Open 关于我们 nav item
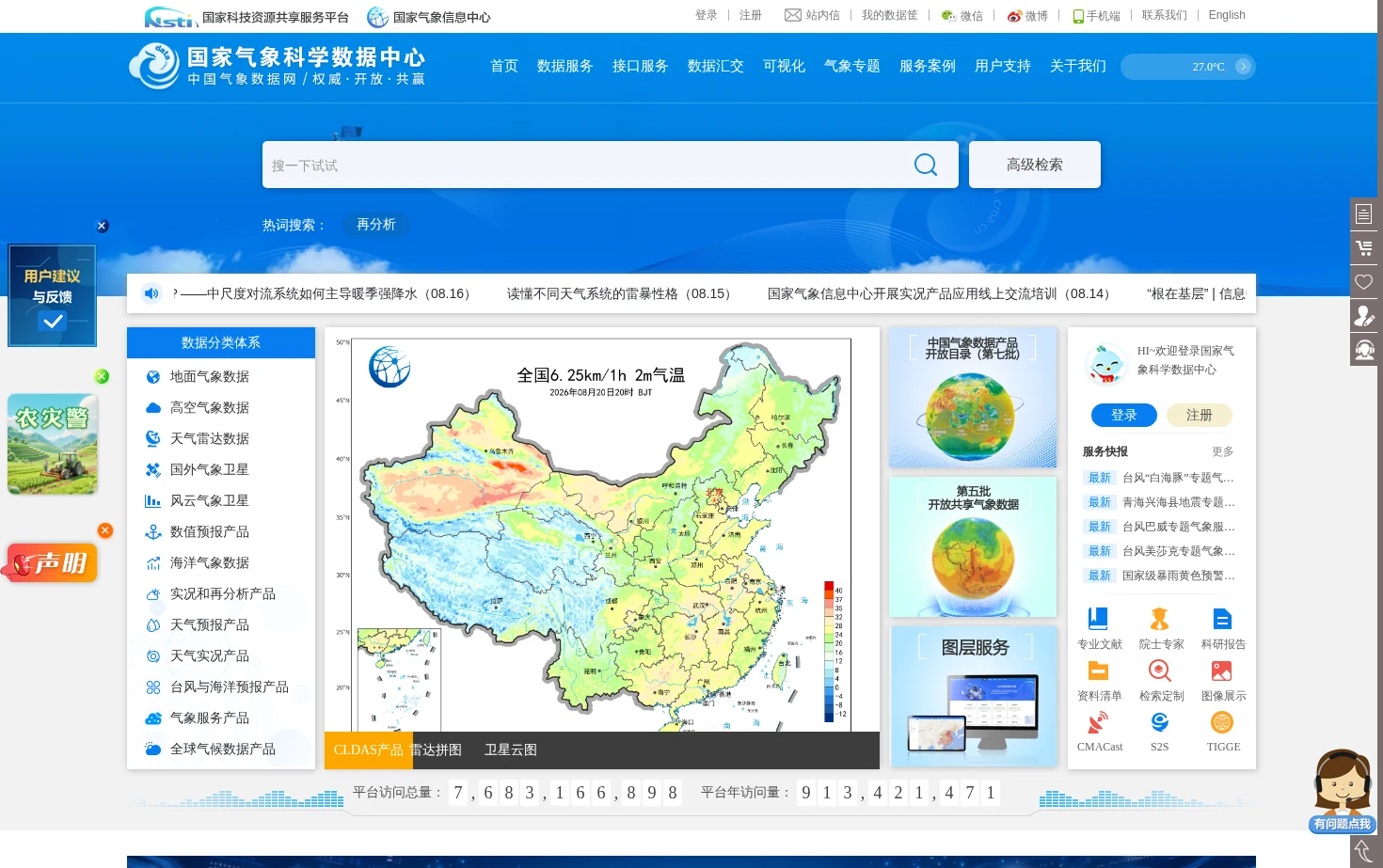This screenshot has height=868, width=1383. [1077, 66]
